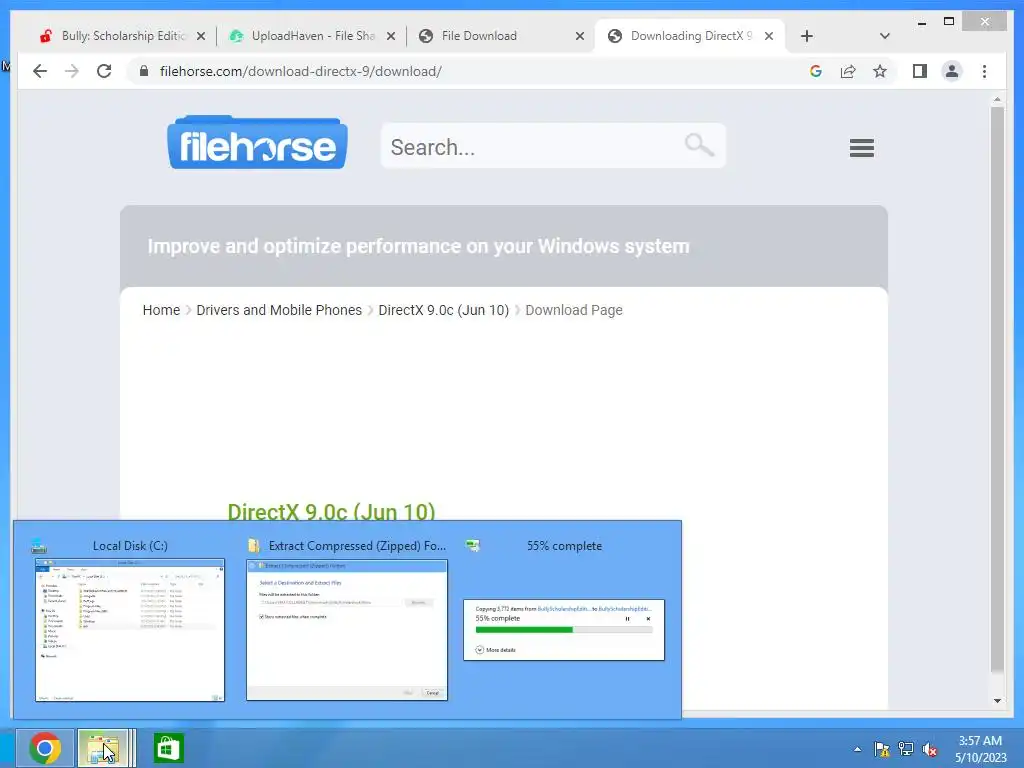Image resolution: width=1024 pixels, height=768 pixels.
Task: Expand More details in copy preview
Action: tap(496, 650)
